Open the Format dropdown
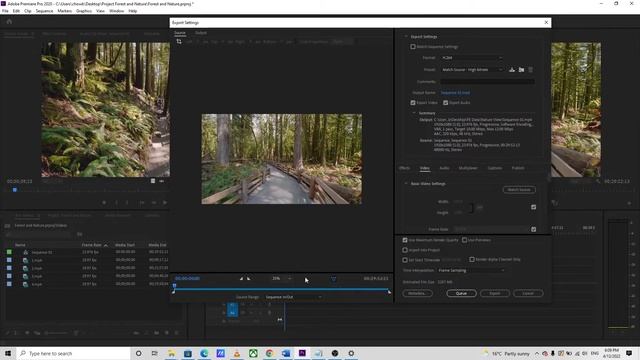The height and width of the screenshot is (360, 640). (472, 58)
